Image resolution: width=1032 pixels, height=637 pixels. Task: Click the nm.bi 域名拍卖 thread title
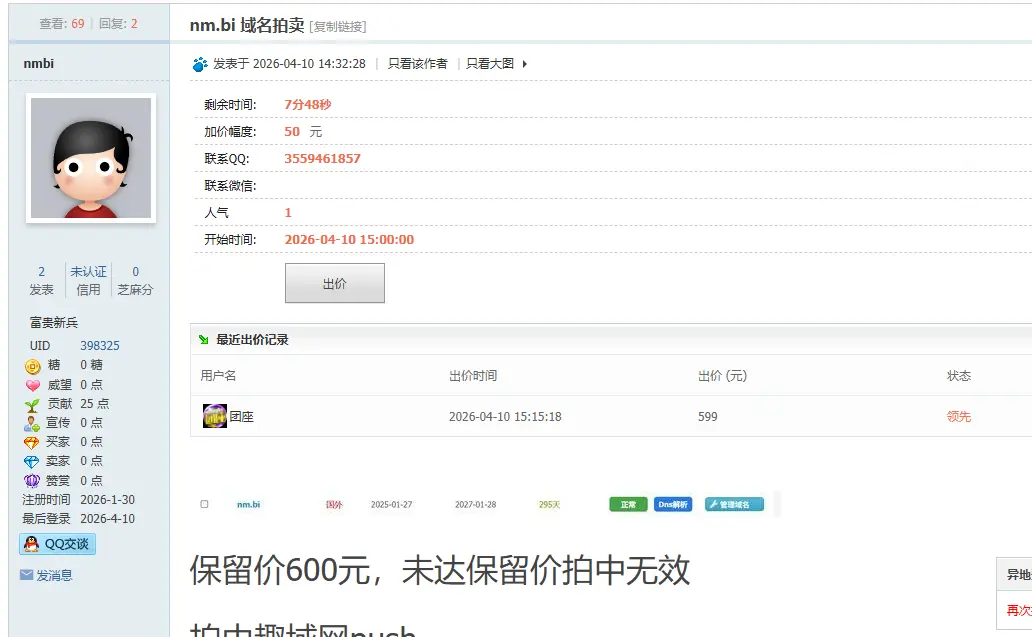[247, 25]
